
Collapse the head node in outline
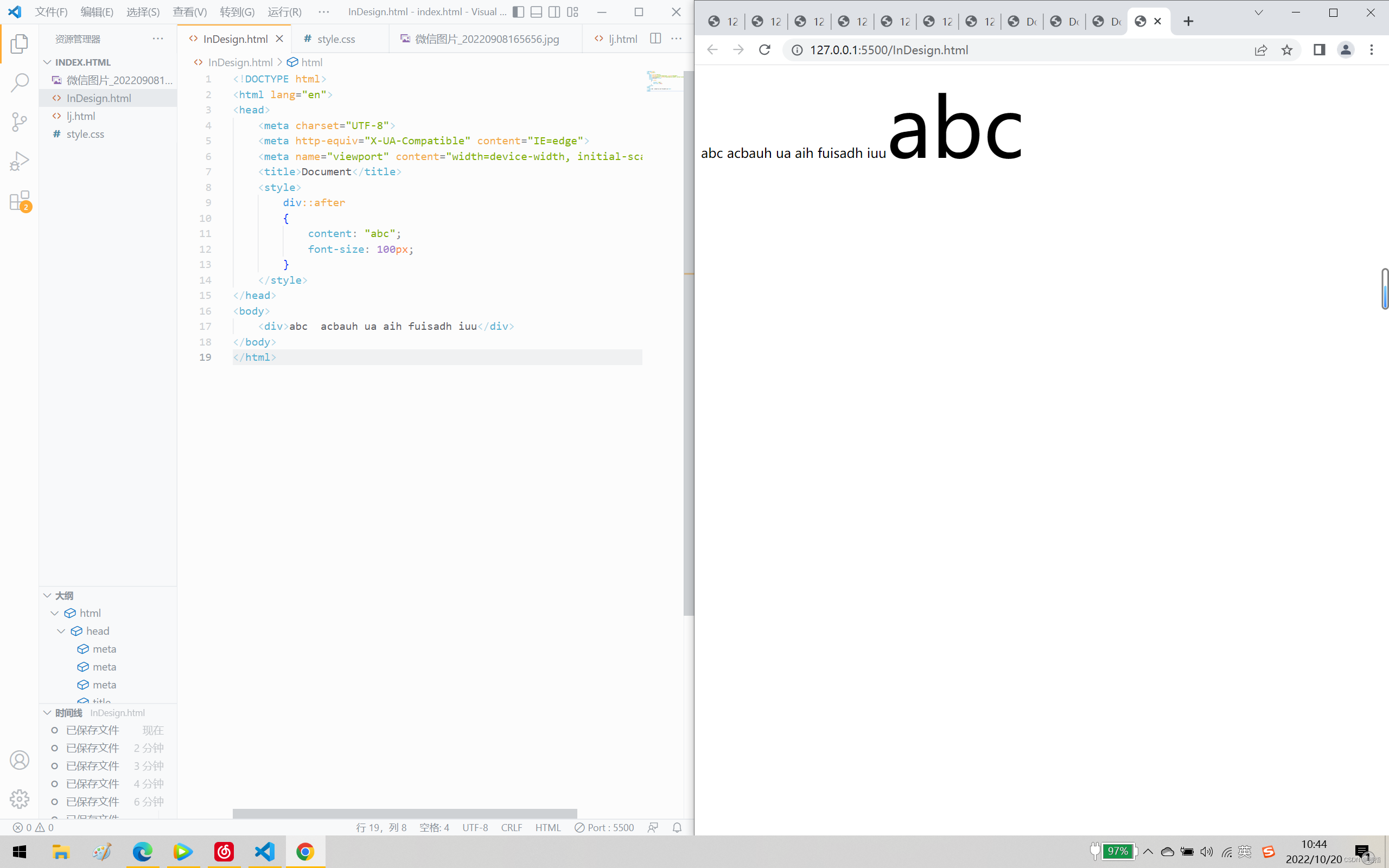pos(61,631)
